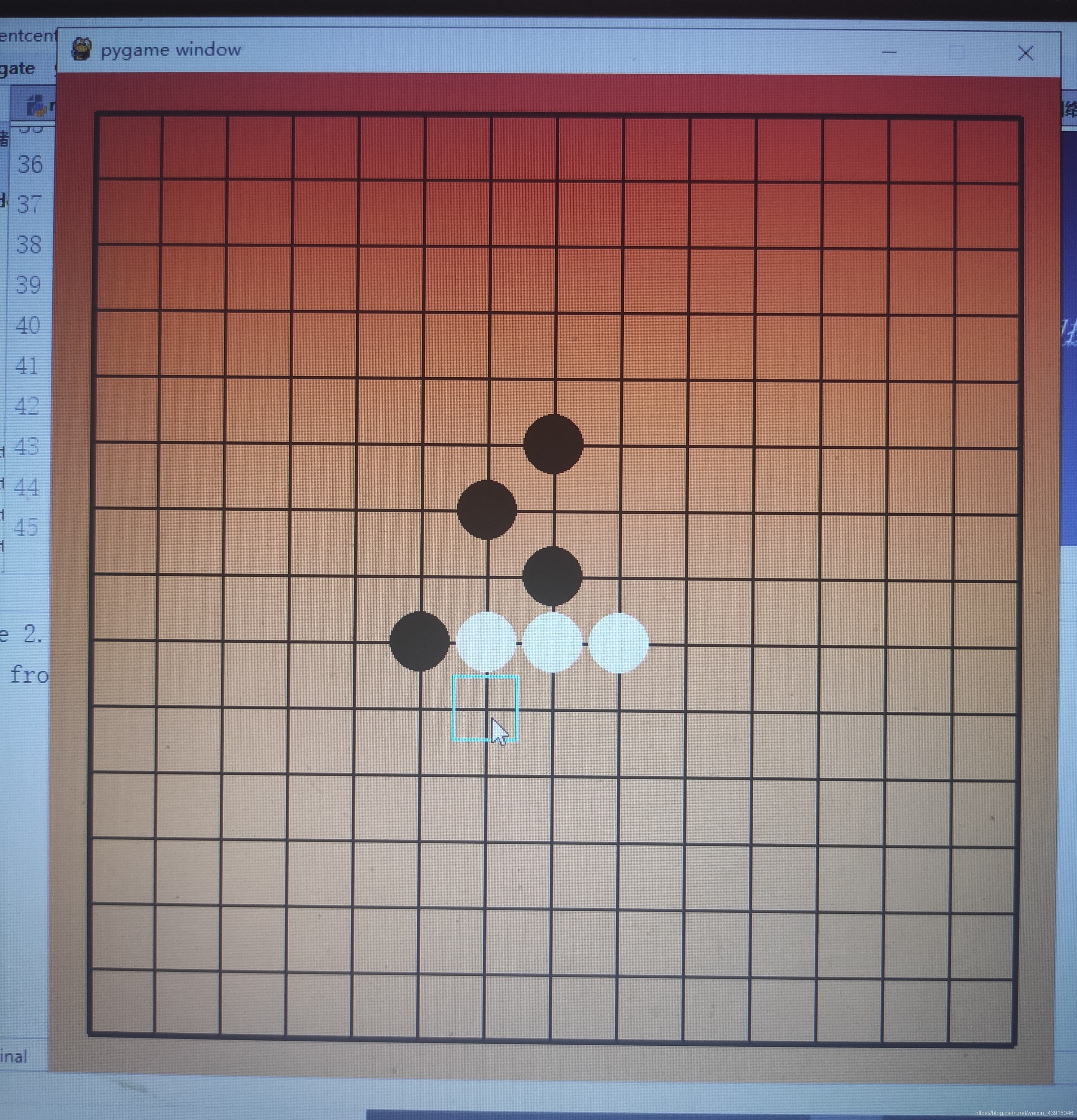Click the black stone diagonally below-left of top stone

tap(486, 510)
